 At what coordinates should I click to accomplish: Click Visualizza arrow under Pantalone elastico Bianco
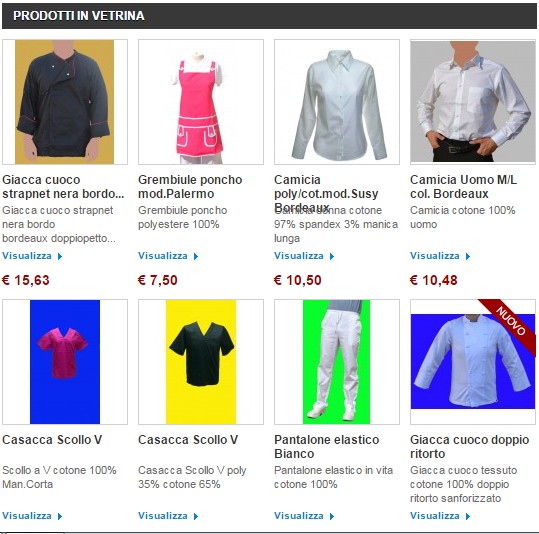(332, 516)
